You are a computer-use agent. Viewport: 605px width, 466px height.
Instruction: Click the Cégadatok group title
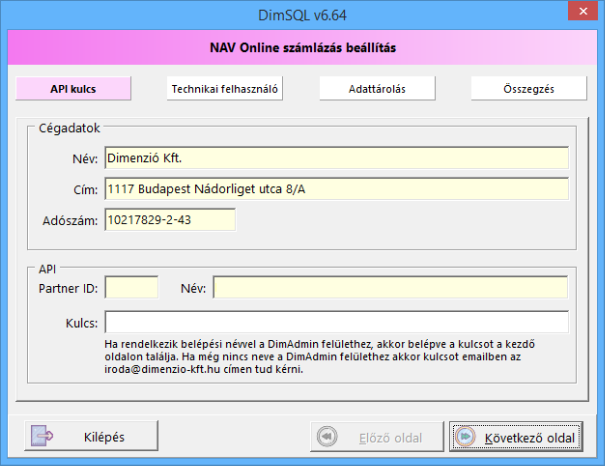69,128
